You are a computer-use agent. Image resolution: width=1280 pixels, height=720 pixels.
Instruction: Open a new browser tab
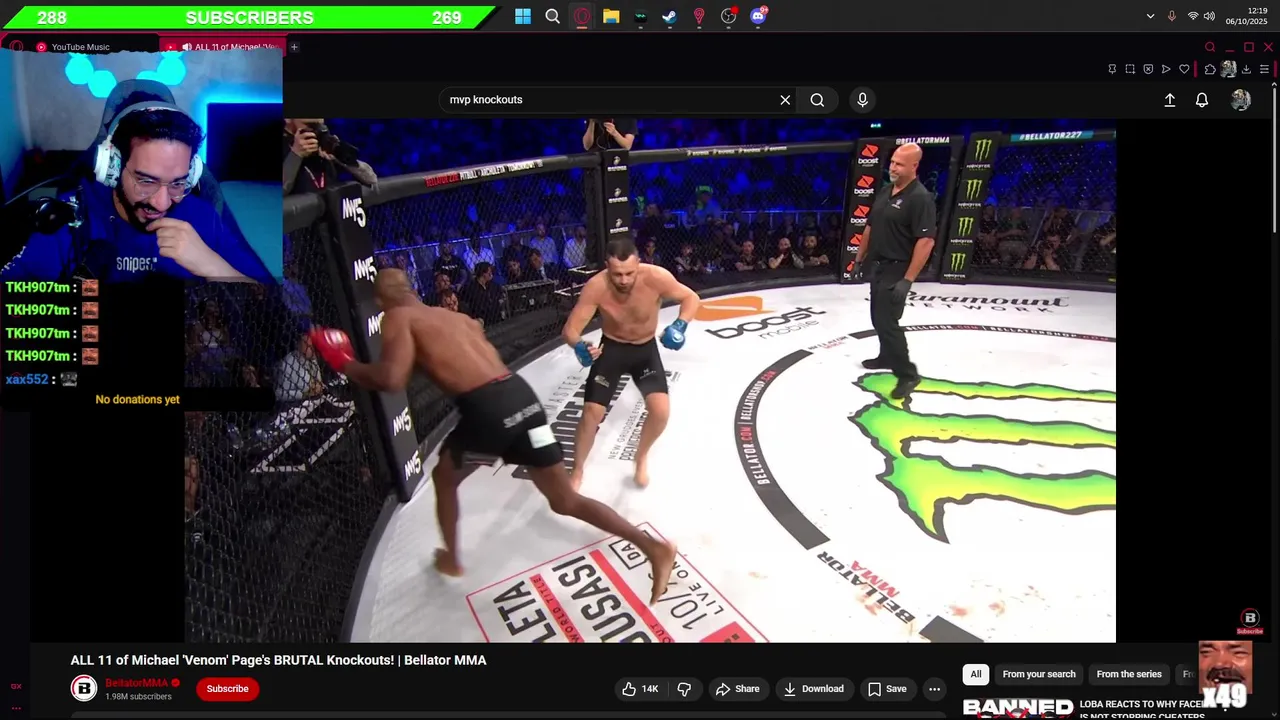[x=294, y=47]
